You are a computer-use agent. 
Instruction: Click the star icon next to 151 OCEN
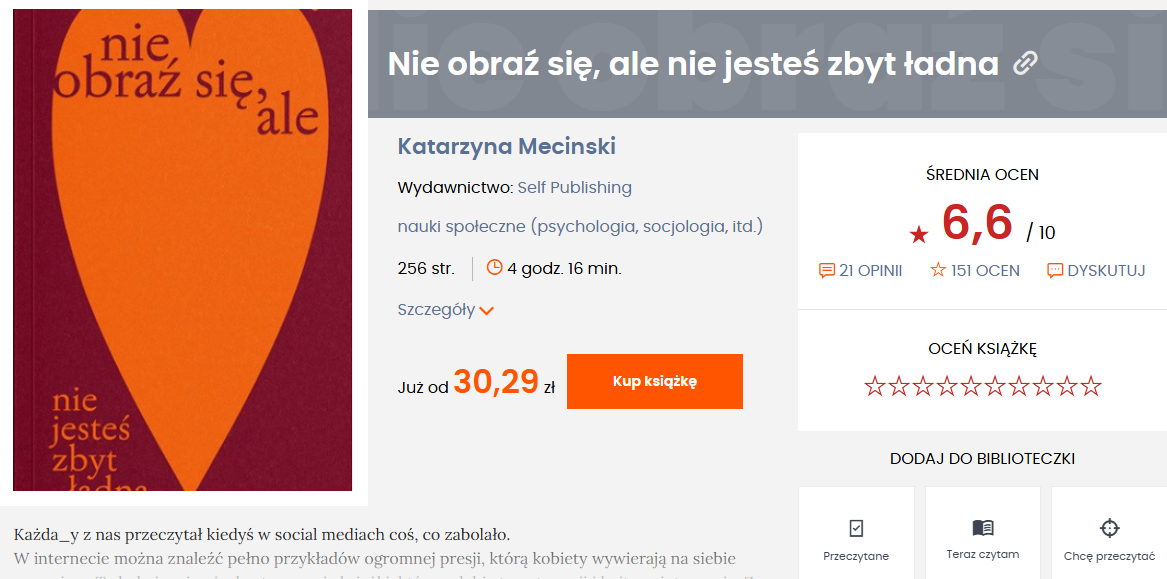938,270
